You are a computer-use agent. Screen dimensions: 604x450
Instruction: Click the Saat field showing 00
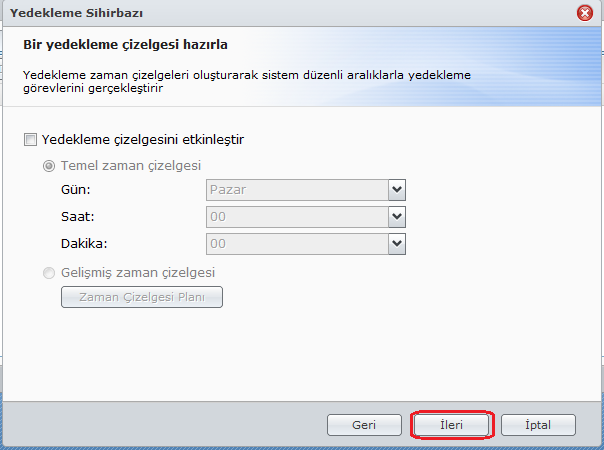[296, 216]
